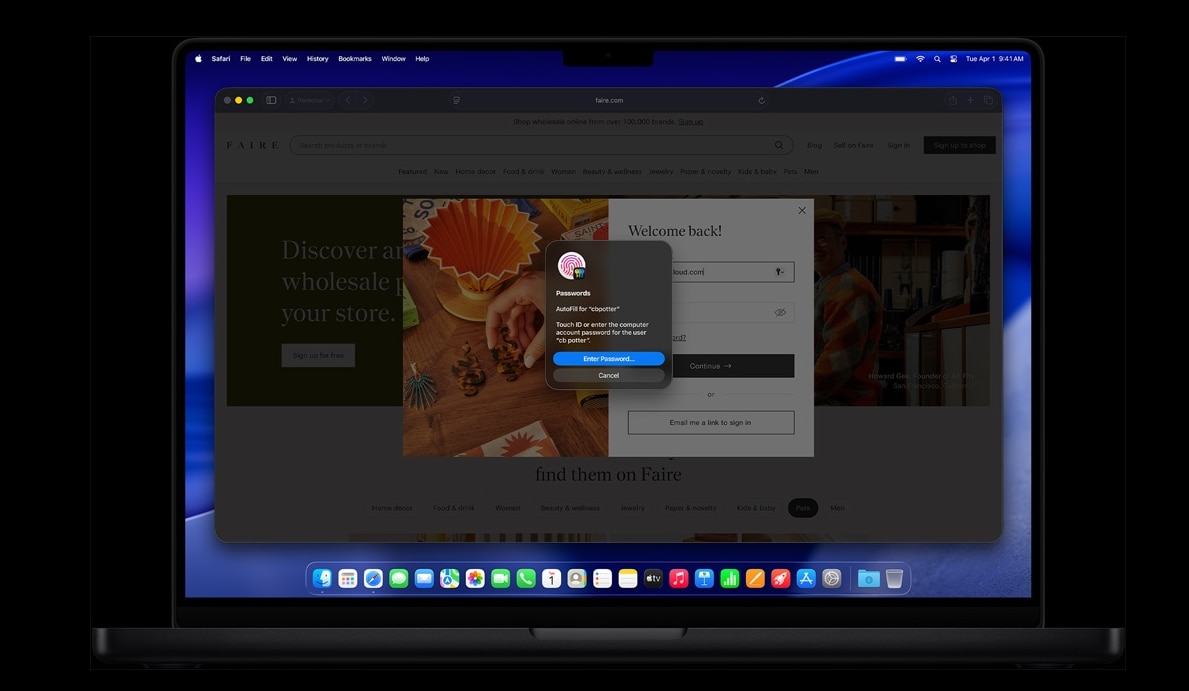
Task: Open Messages from the Dock
Action: coord(398,578)
